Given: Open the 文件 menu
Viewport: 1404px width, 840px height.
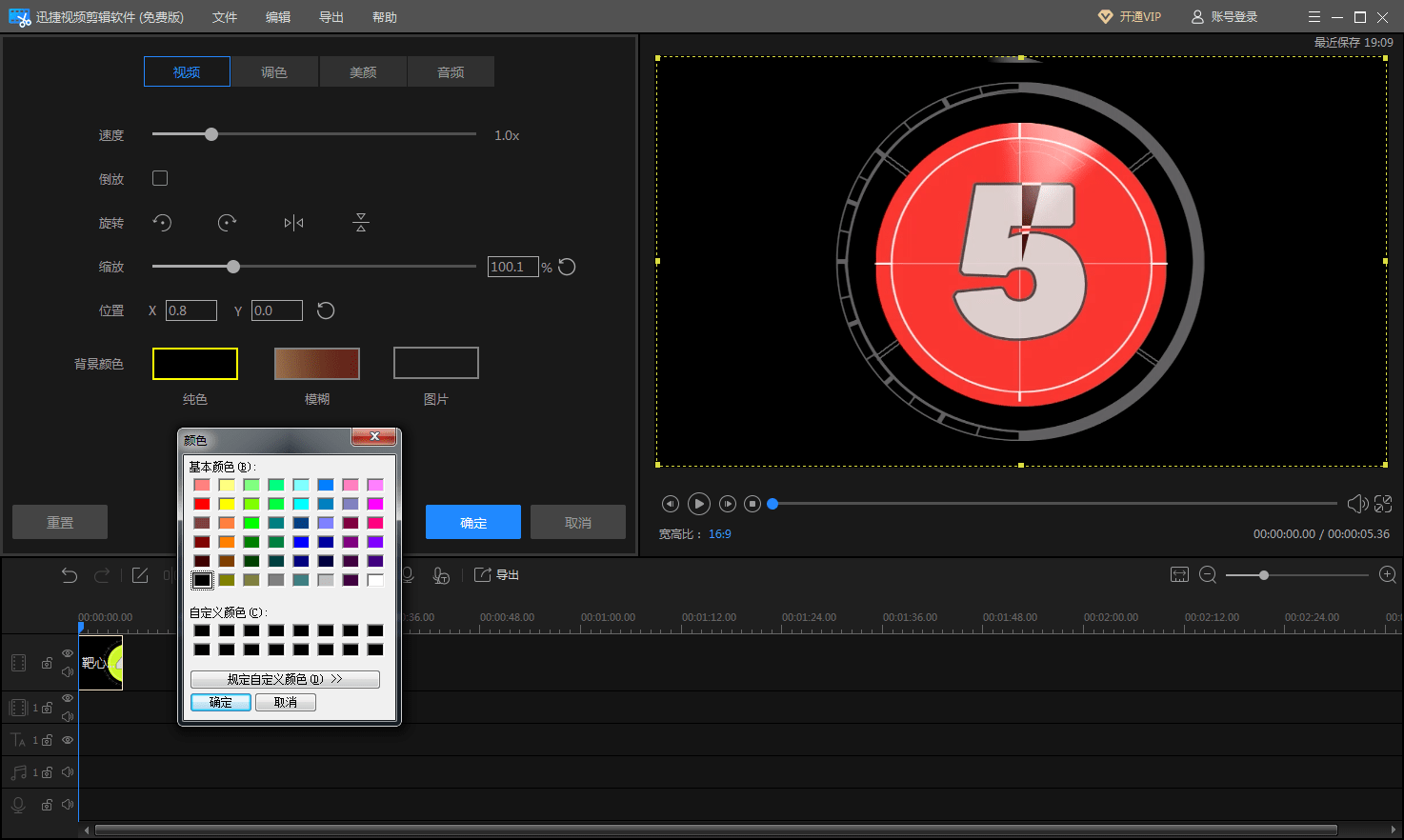Looking at the screenshot, I should (225, 17).
